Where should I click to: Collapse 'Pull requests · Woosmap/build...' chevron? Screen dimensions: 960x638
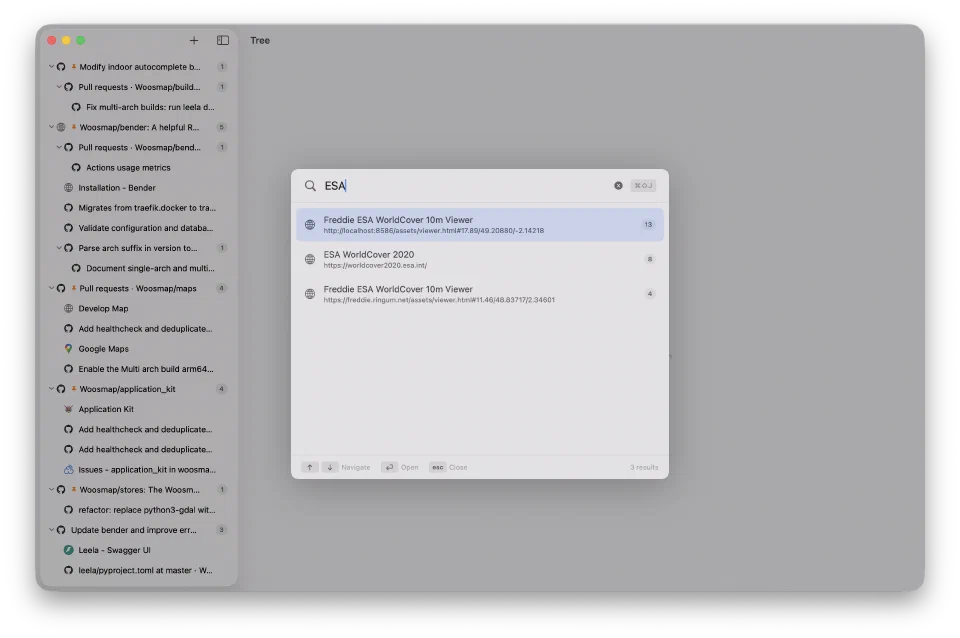pos(59,87)
